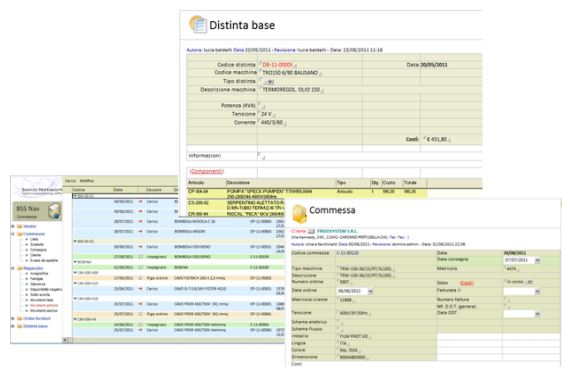Click the Corrente field showing 440/3/60
Screen dimensions: 565x368
[x=272, y=123]
